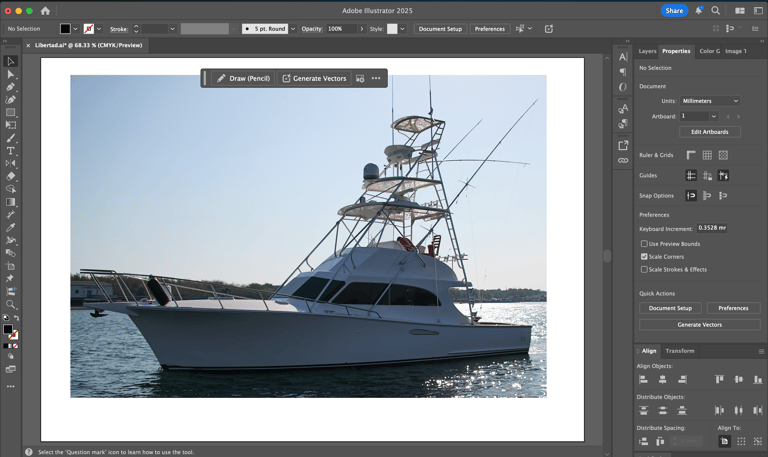Viewport: 768px width, 457px height.
Task: Select the Type tool
Action: (10, 151)
